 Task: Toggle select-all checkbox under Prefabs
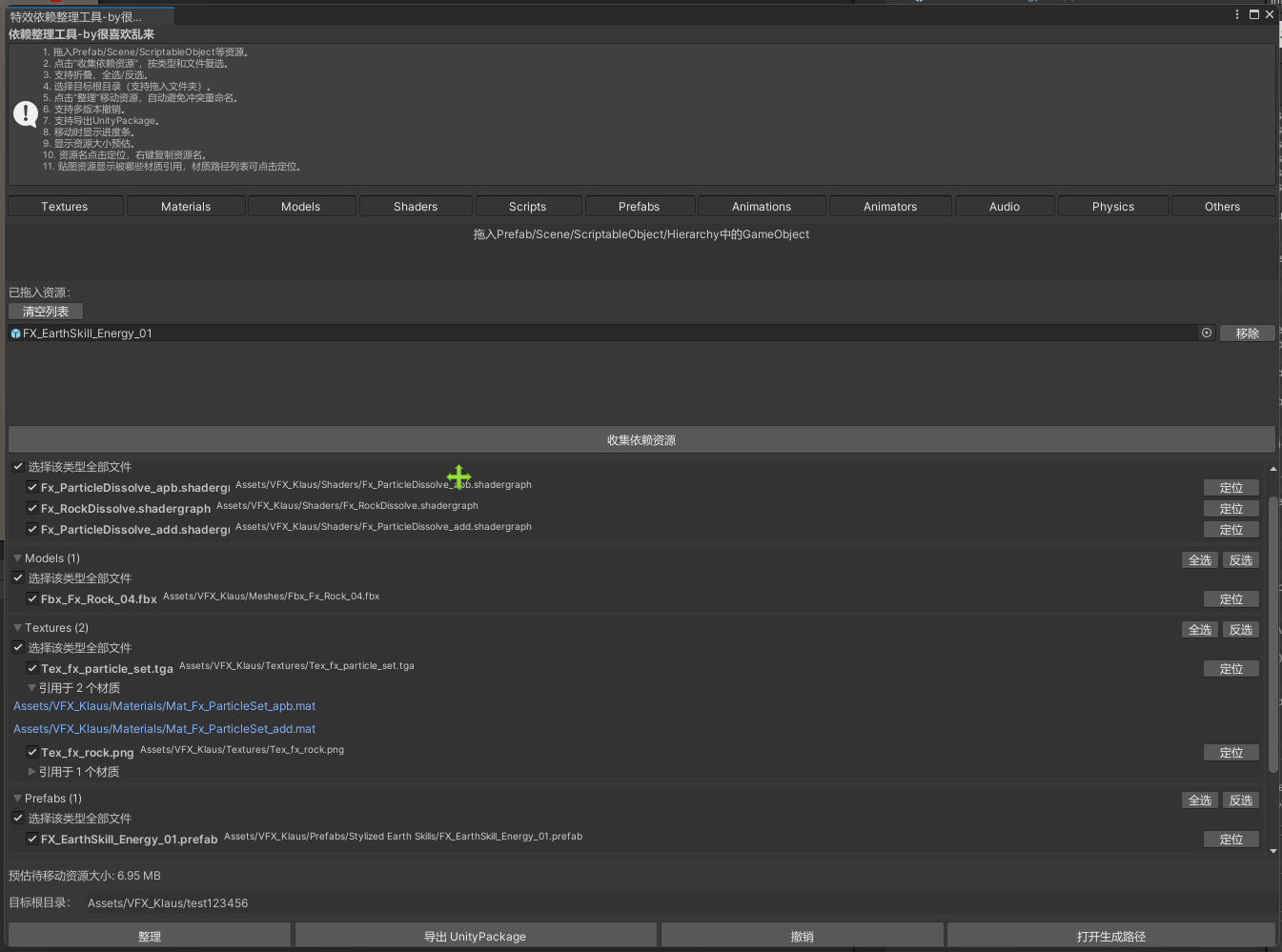[18, 818]
